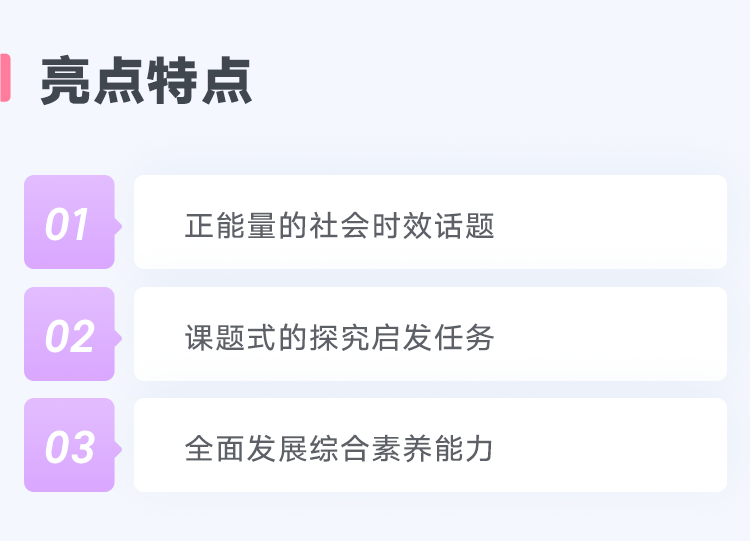The image size is (750, 541).
Task: Click the pink bar beside 亮点特点
Action: (x=5, y=78)
